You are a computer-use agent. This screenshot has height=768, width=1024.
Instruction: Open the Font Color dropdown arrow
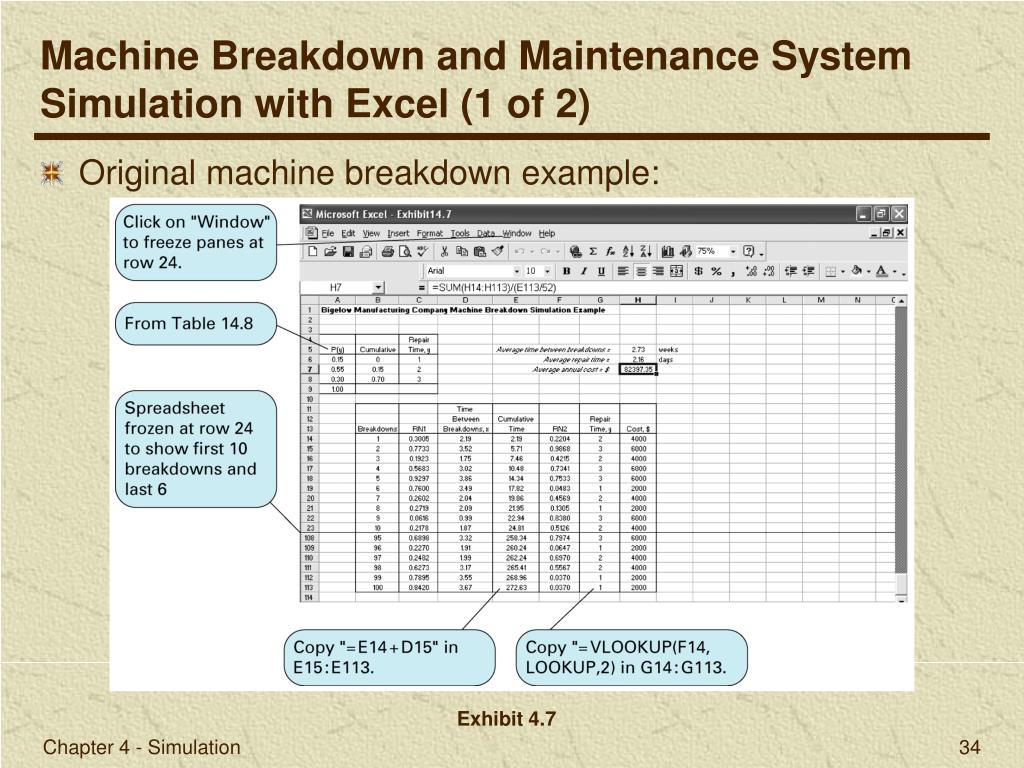(x=895, y=272)
